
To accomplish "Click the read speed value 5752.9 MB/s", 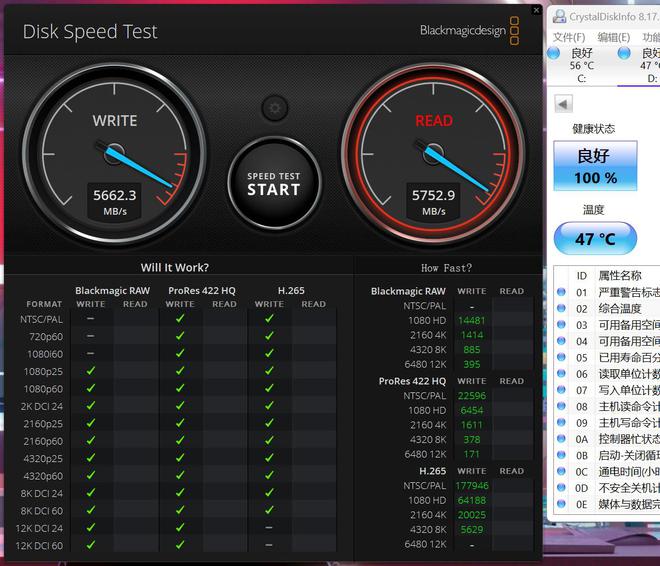I will [x=434, y=202].
